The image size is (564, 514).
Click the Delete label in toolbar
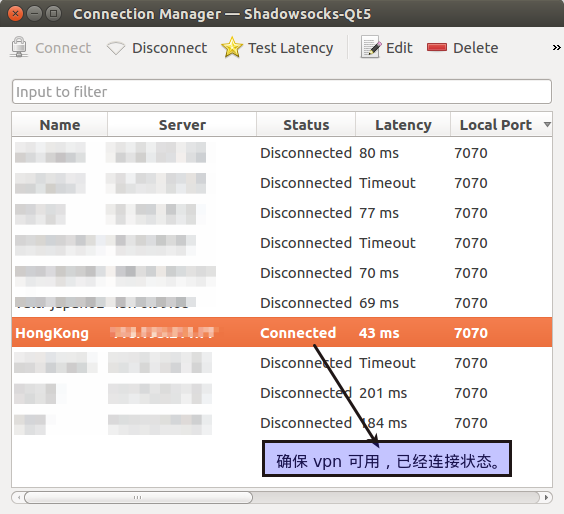tap(476, 48)
